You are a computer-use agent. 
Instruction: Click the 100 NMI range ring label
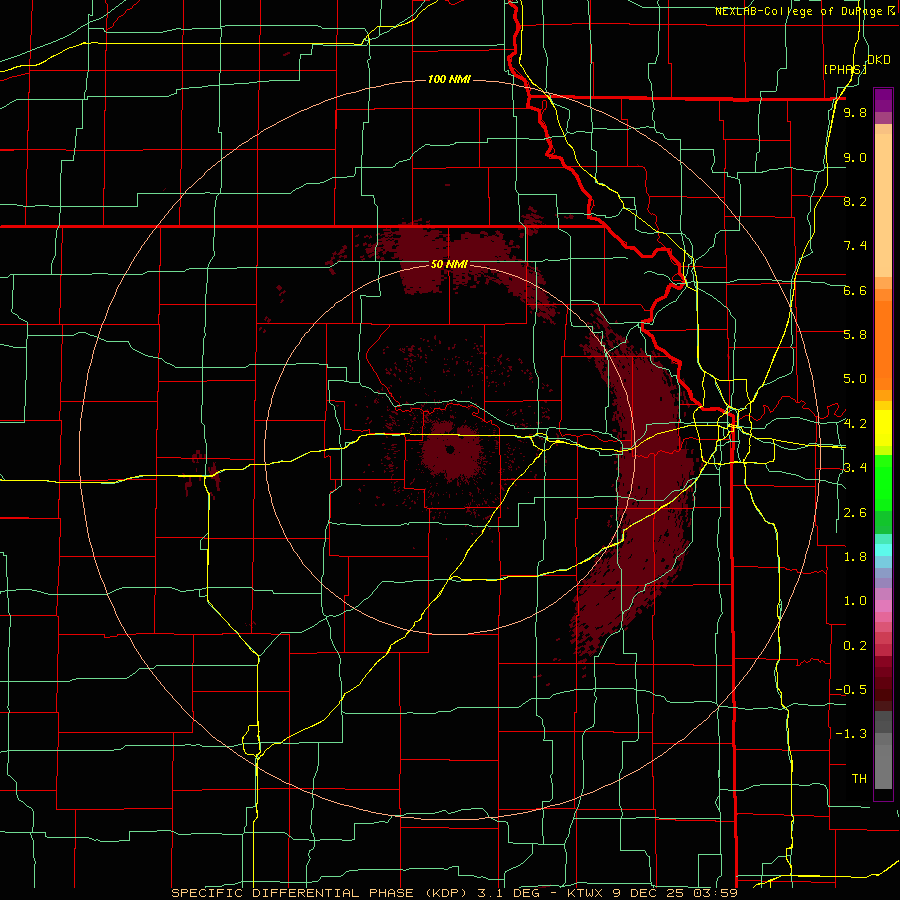coord(449,79)
